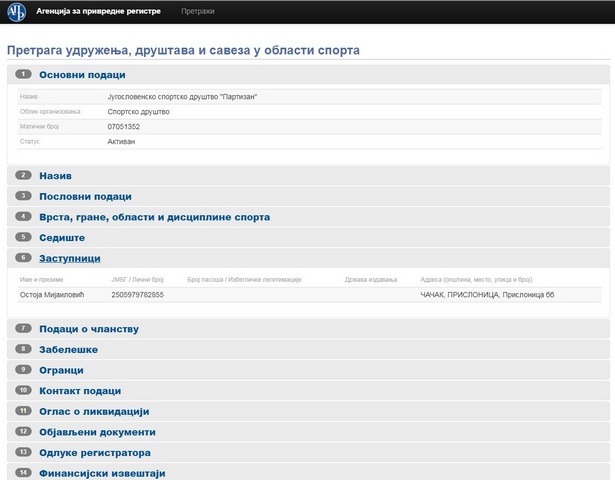Click the APR agency logo icon

[16, 12]
